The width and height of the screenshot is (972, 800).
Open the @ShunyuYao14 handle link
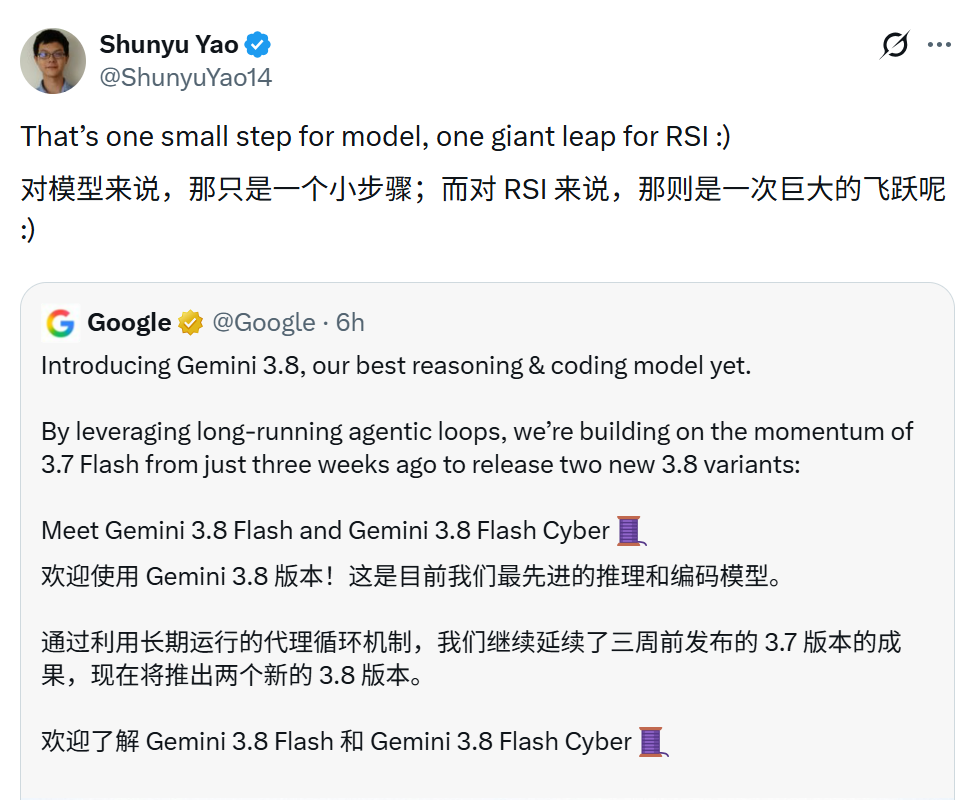185,77
